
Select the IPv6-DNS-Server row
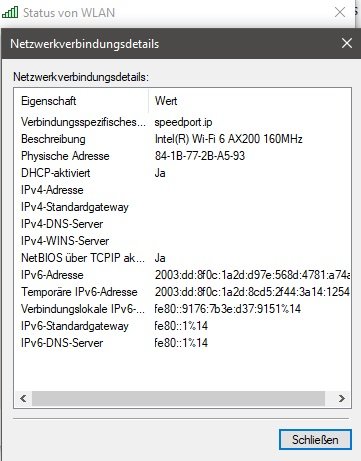(x=182, y=343)
